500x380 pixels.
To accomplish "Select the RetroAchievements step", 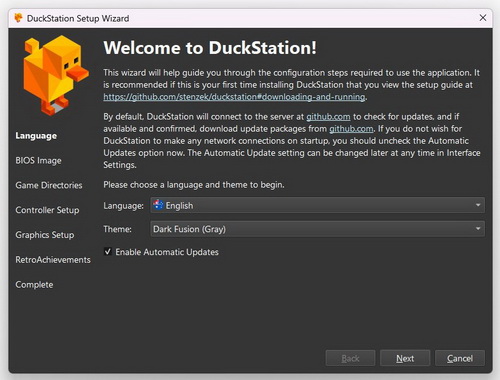I will point(53,260).
